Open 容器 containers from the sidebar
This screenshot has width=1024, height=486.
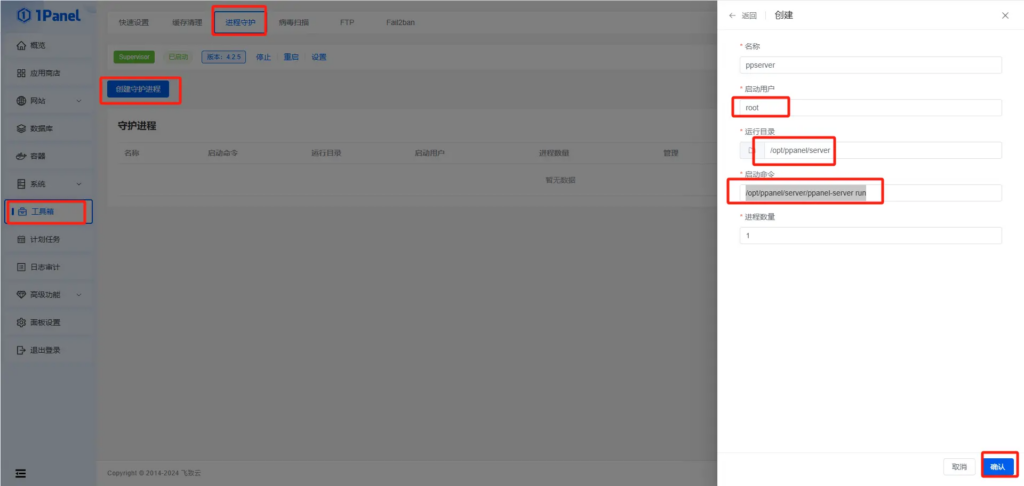pos(21,157)
